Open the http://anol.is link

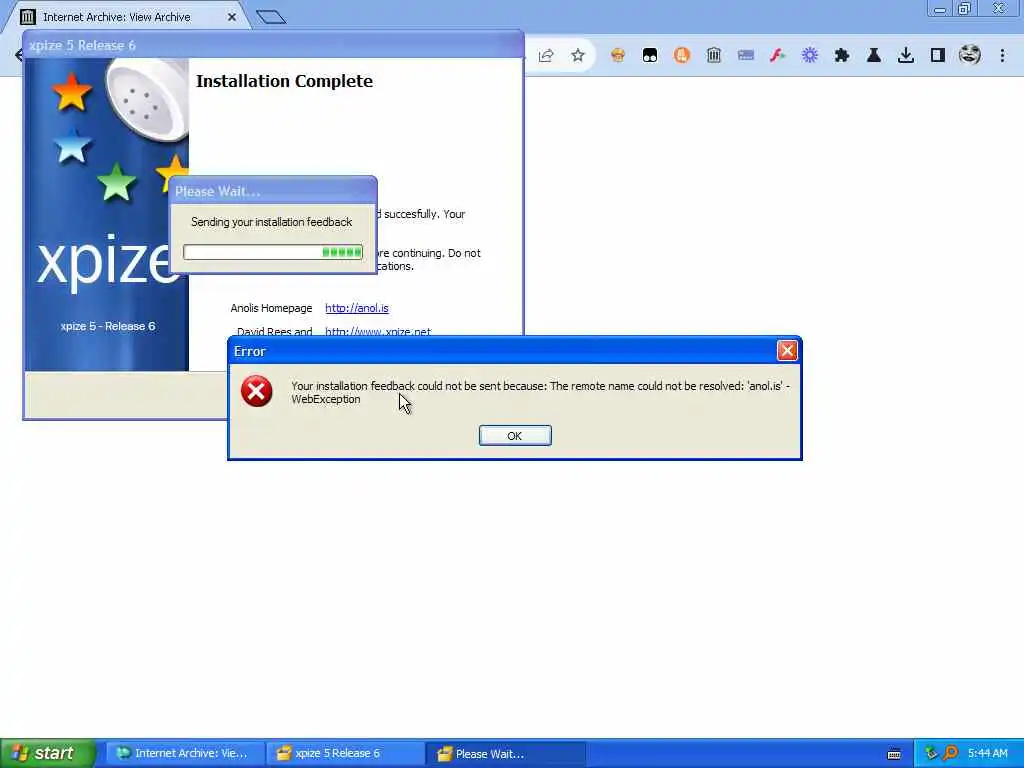pos(357,308)
